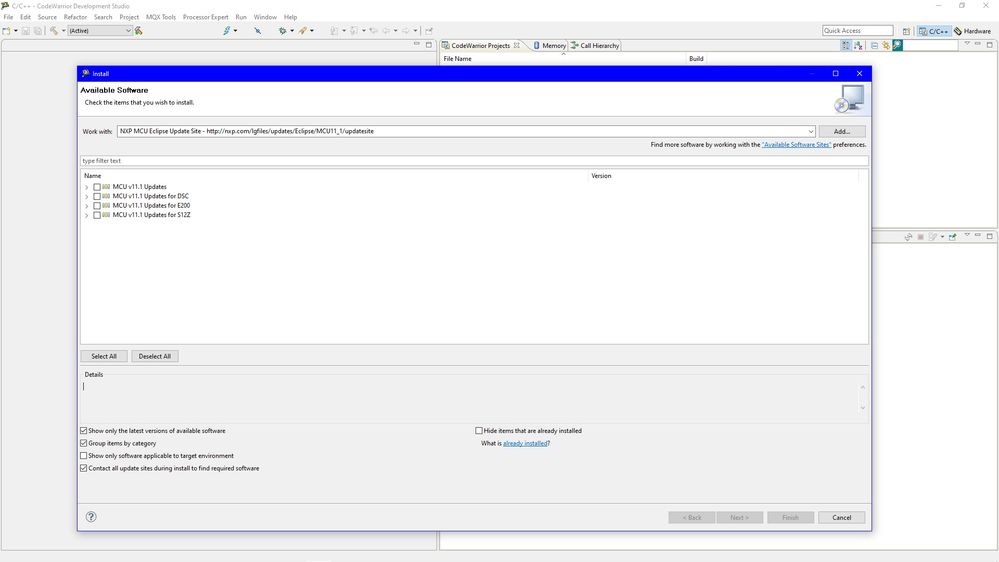
Task: Click the tree/flat layout icon in projects panel
Action: click(x=858, y=45)
